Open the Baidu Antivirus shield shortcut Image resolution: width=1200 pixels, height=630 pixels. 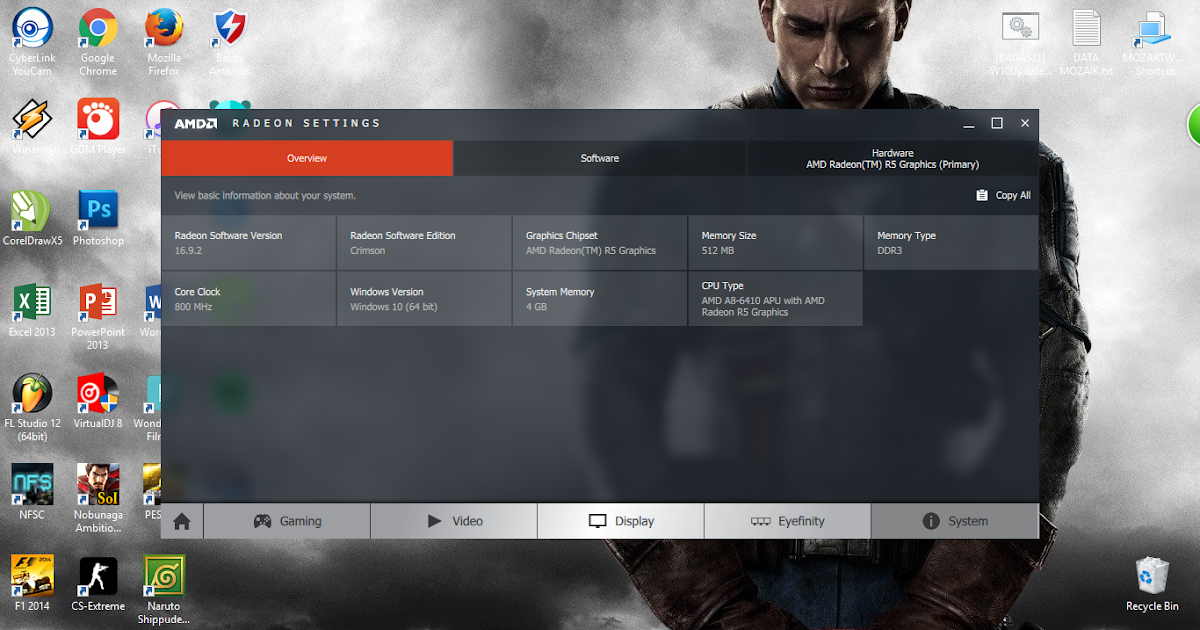(x=231, y=42)
